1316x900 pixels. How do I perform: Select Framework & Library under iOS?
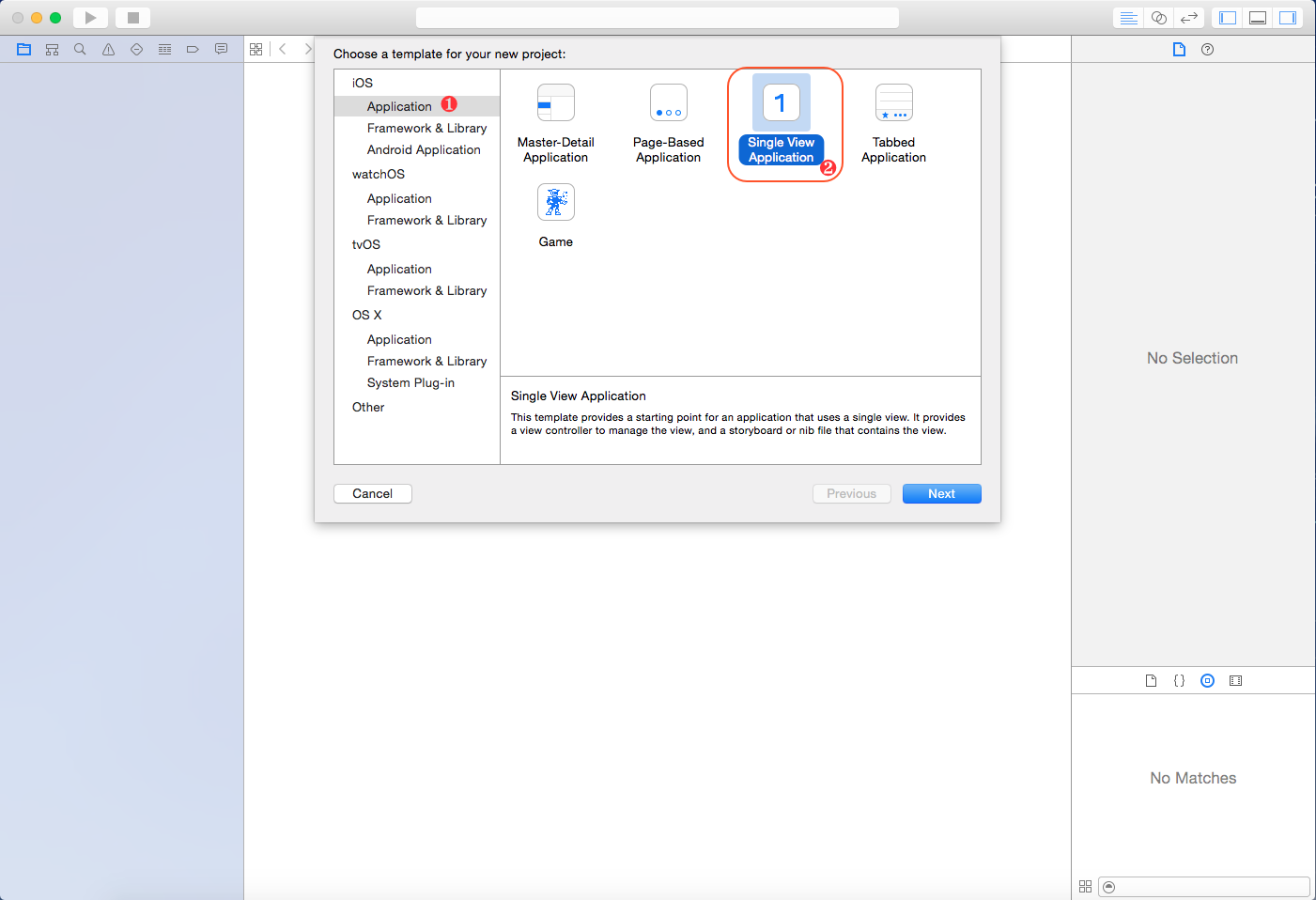pos(426,129)
